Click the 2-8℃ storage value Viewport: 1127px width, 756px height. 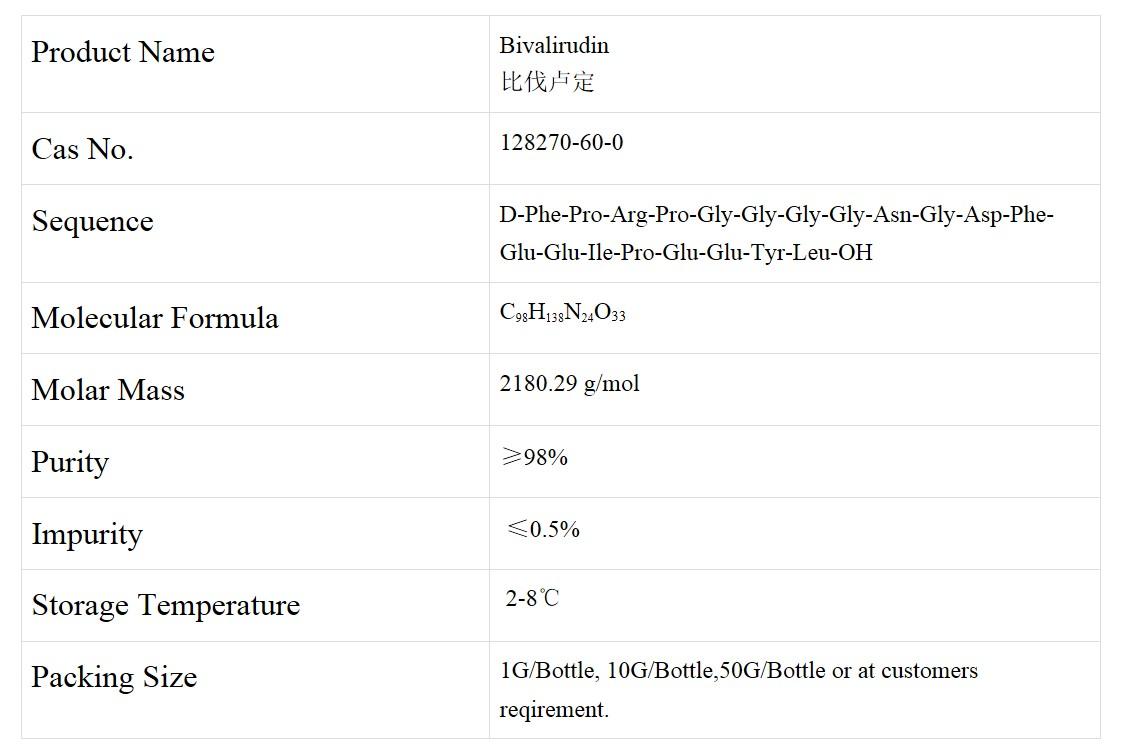click(x=532, y=599)
